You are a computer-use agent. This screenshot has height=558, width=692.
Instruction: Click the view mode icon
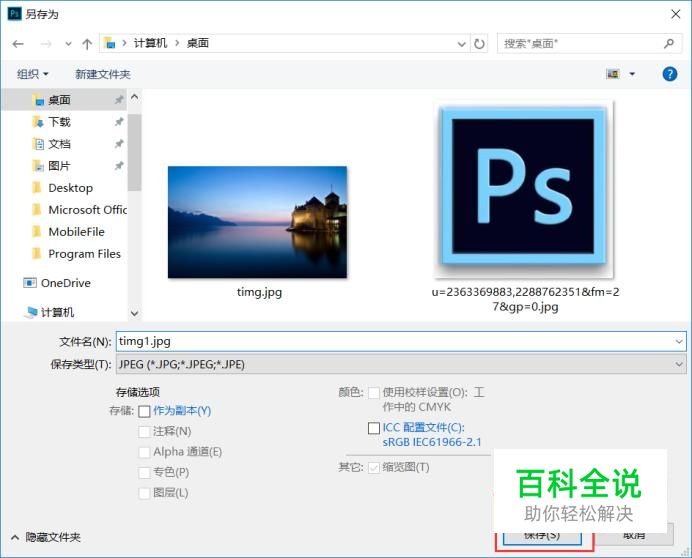(x=613, y=74)
